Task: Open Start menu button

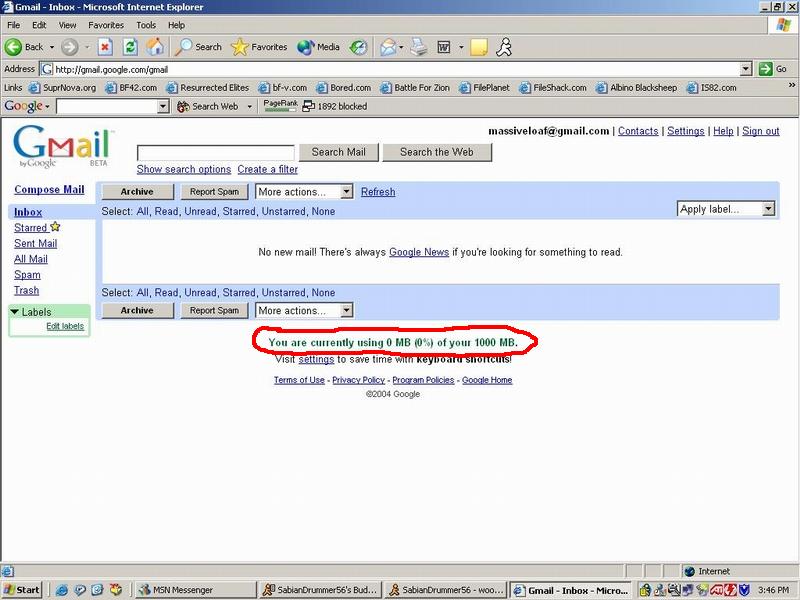Action: pyautogui.click(x=21, y=590)
